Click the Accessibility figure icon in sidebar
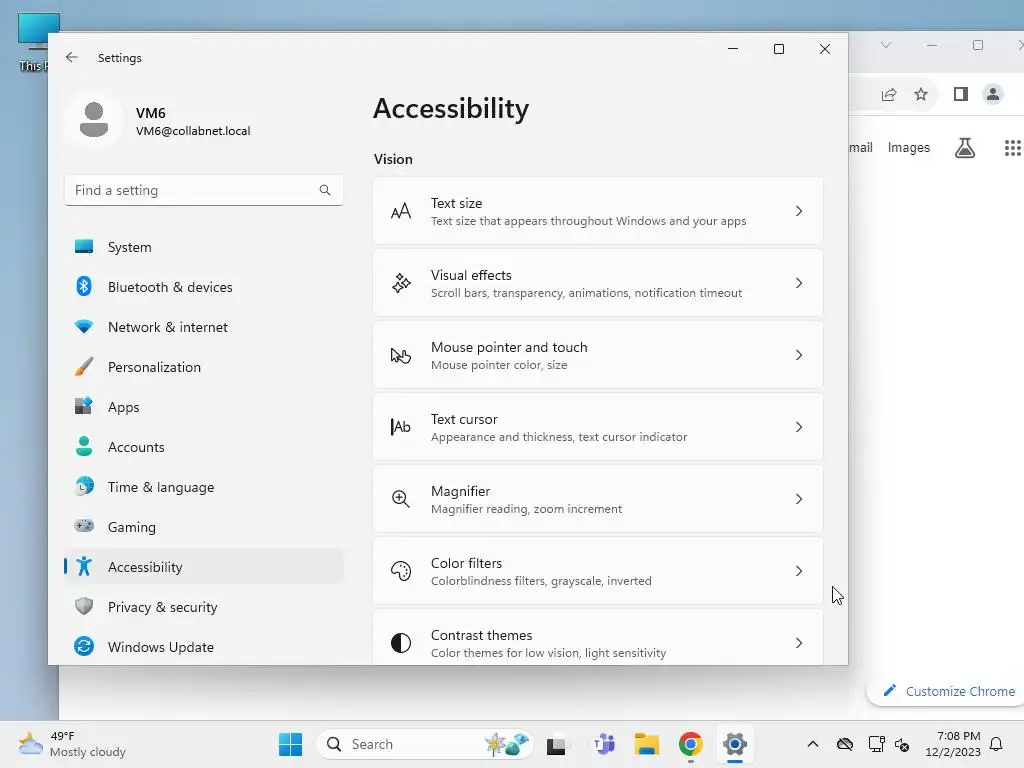 (84, 566)
